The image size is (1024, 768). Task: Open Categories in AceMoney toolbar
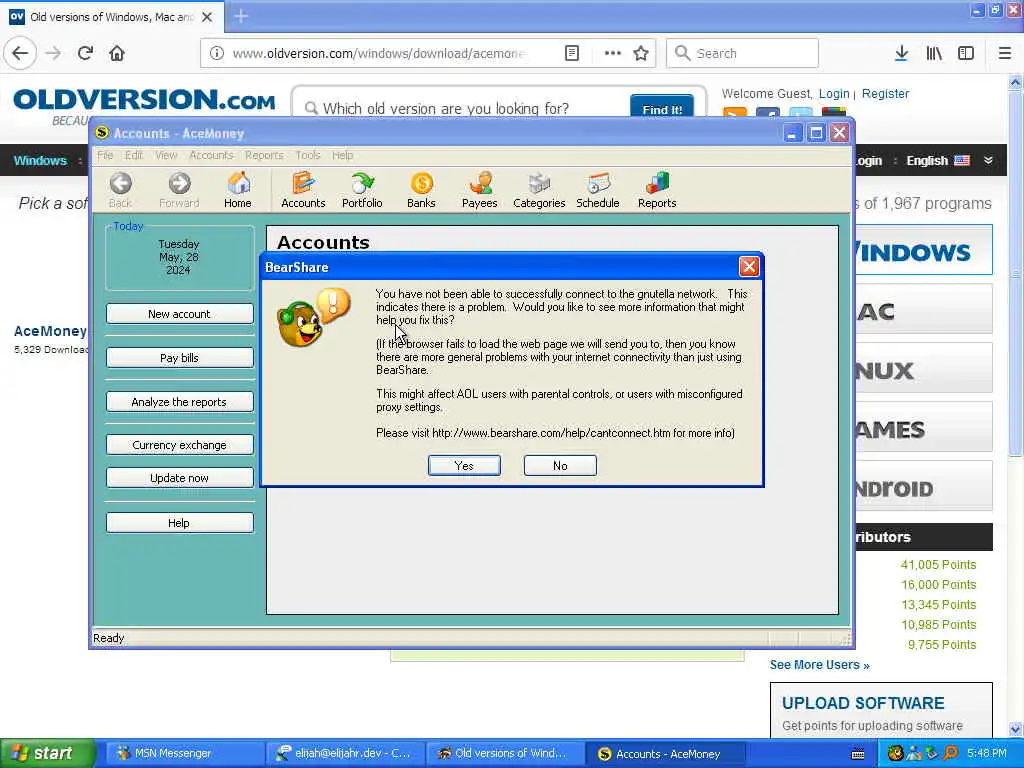click(x=539, y=190)
